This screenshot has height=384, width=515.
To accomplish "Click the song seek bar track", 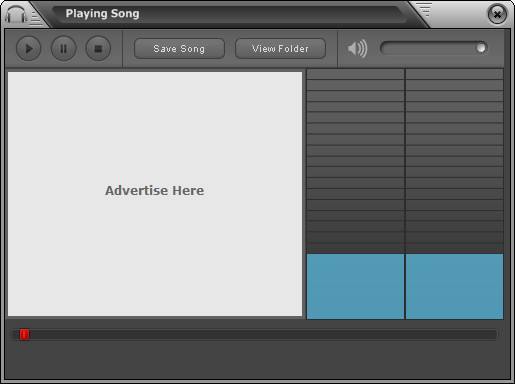I will [255, 335].
